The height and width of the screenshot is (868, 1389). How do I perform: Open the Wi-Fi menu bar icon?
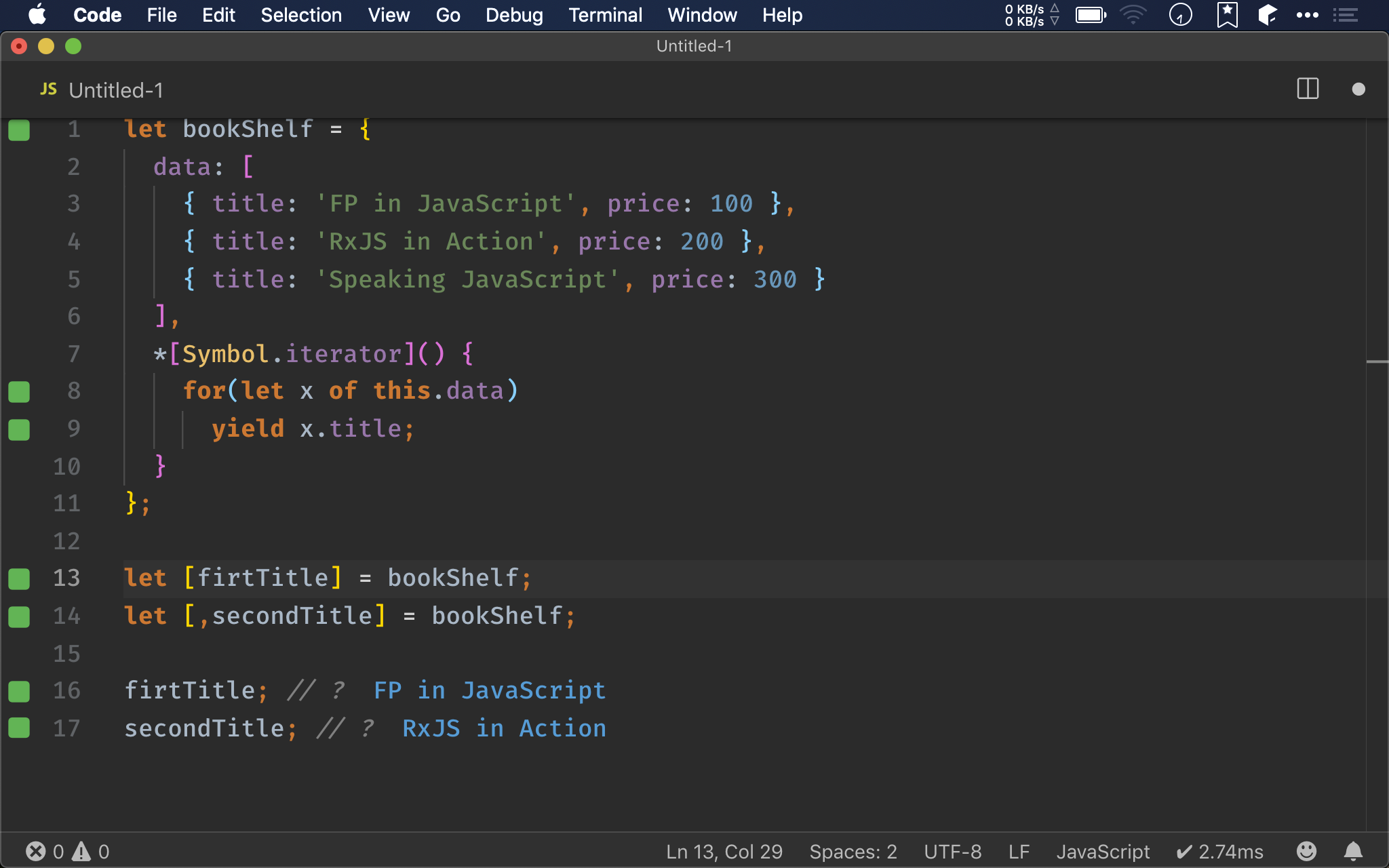coord(1133,15)
